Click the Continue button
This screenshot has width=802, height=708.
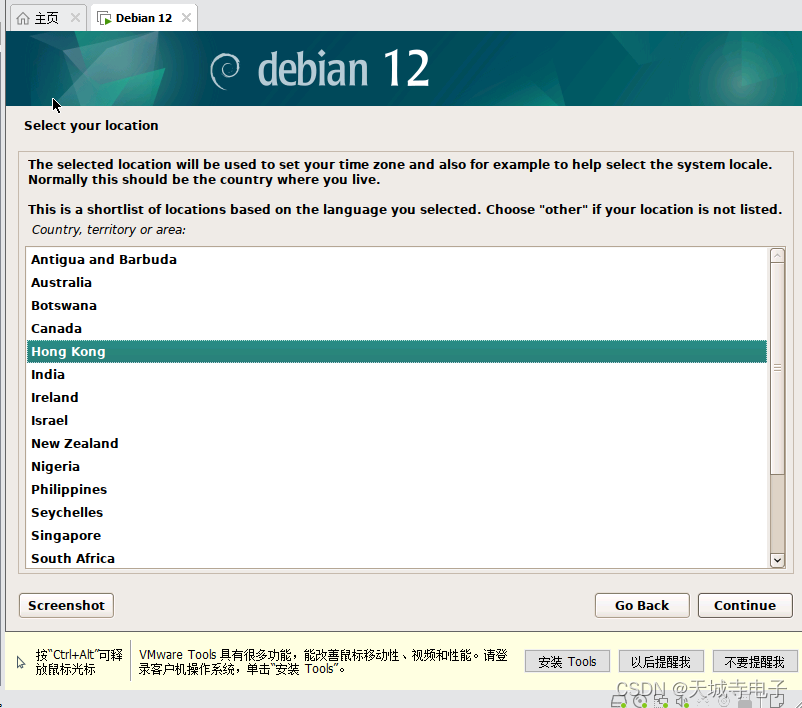click(x=744, y=605)
